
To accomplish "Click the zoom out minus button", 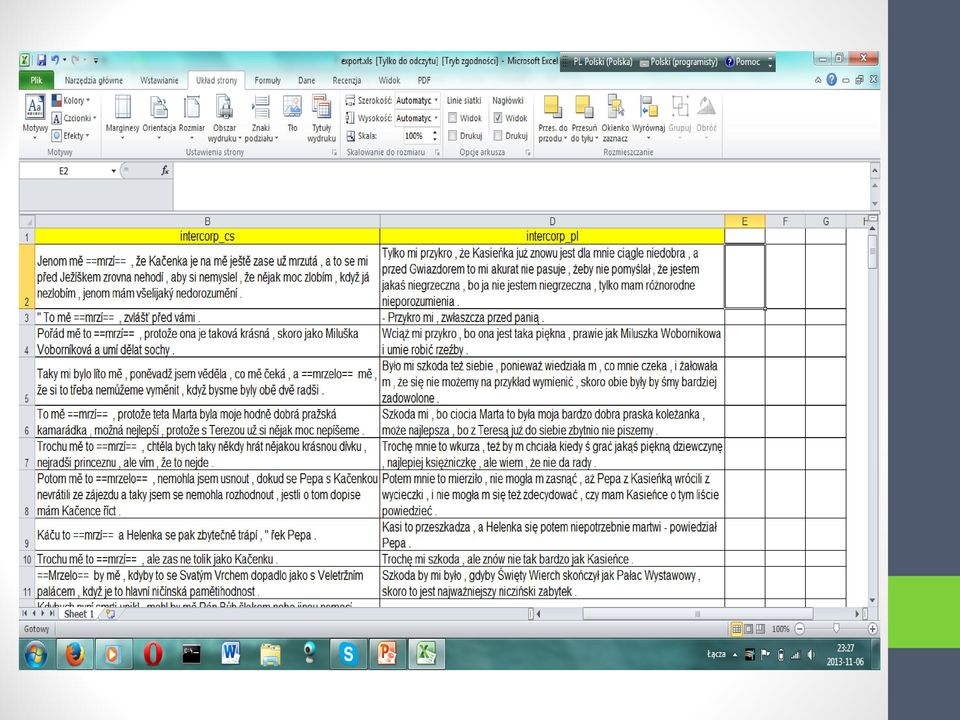I will point(799,629).
